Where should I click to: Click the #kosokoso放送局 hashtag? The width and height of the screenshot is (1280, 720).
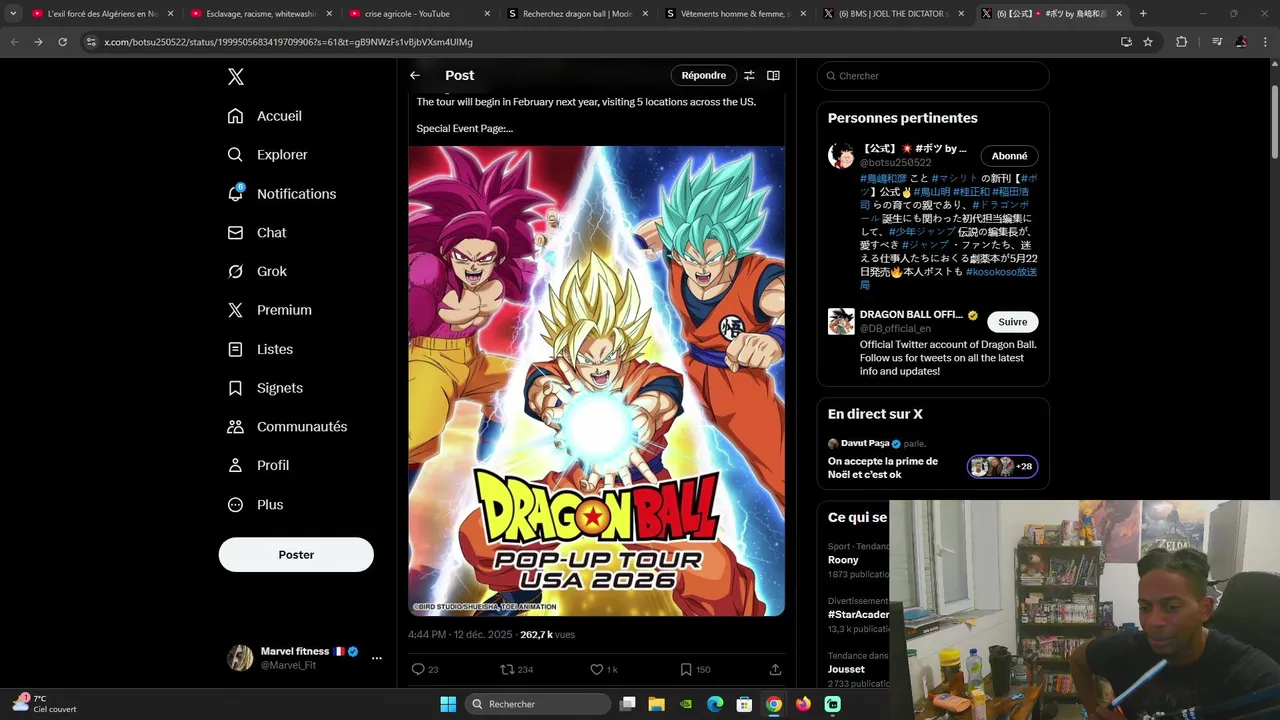[948, 278]
